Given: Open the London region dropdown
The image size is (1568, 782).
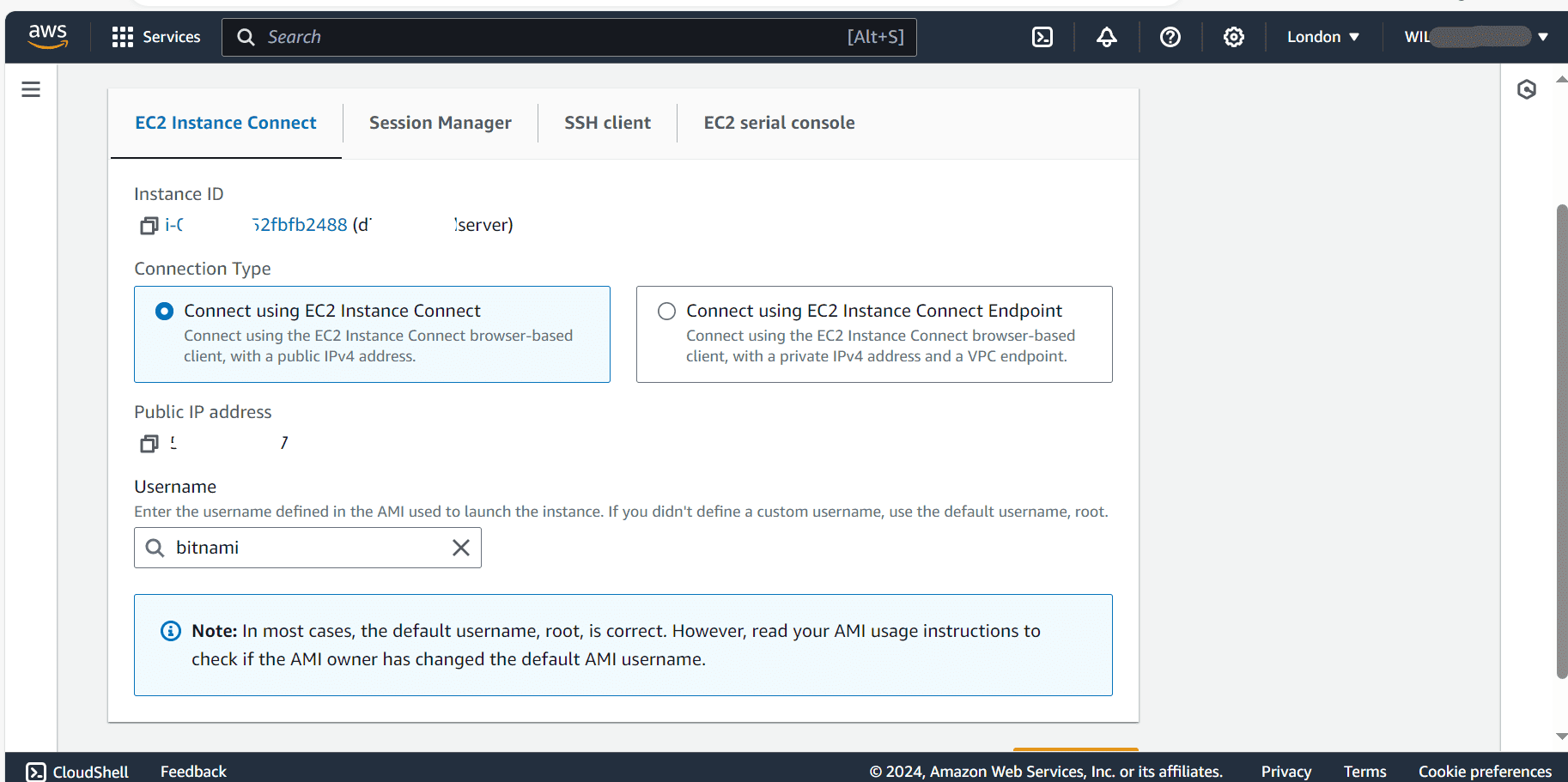Looking at the screenshot, I should click(1323, 37).
